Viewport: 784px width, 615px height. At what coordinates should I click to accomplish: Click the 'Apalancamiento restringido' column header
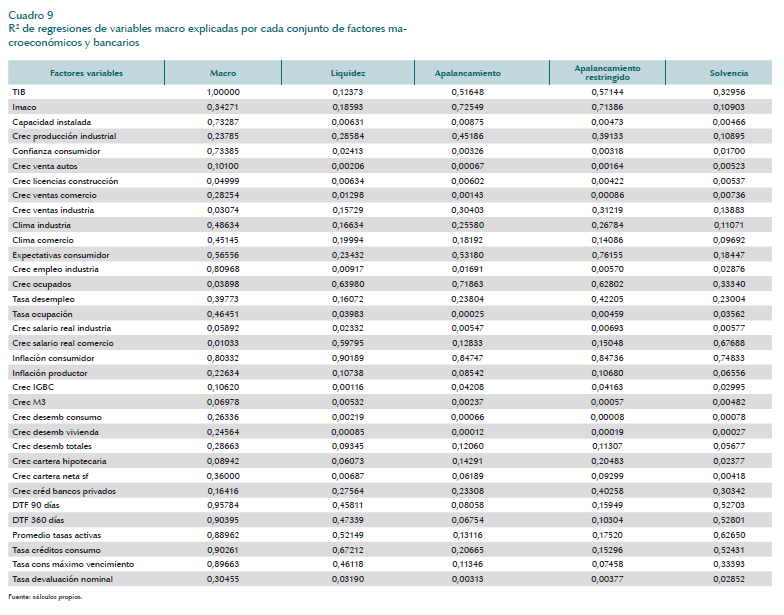click(x=607, y=72)
